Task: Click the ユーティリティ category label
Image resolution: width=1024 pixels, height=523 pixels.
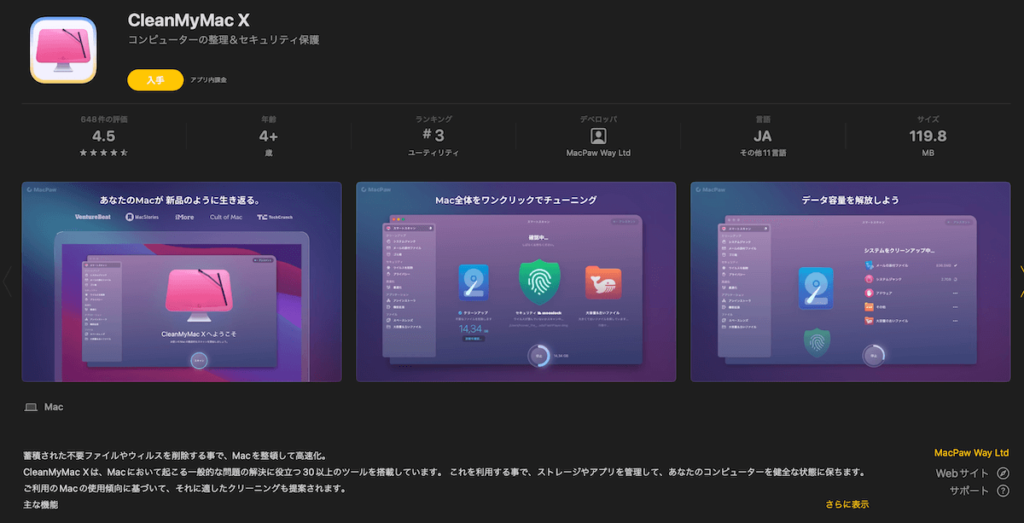Action: pyautogui.click(x=433, y=153)
